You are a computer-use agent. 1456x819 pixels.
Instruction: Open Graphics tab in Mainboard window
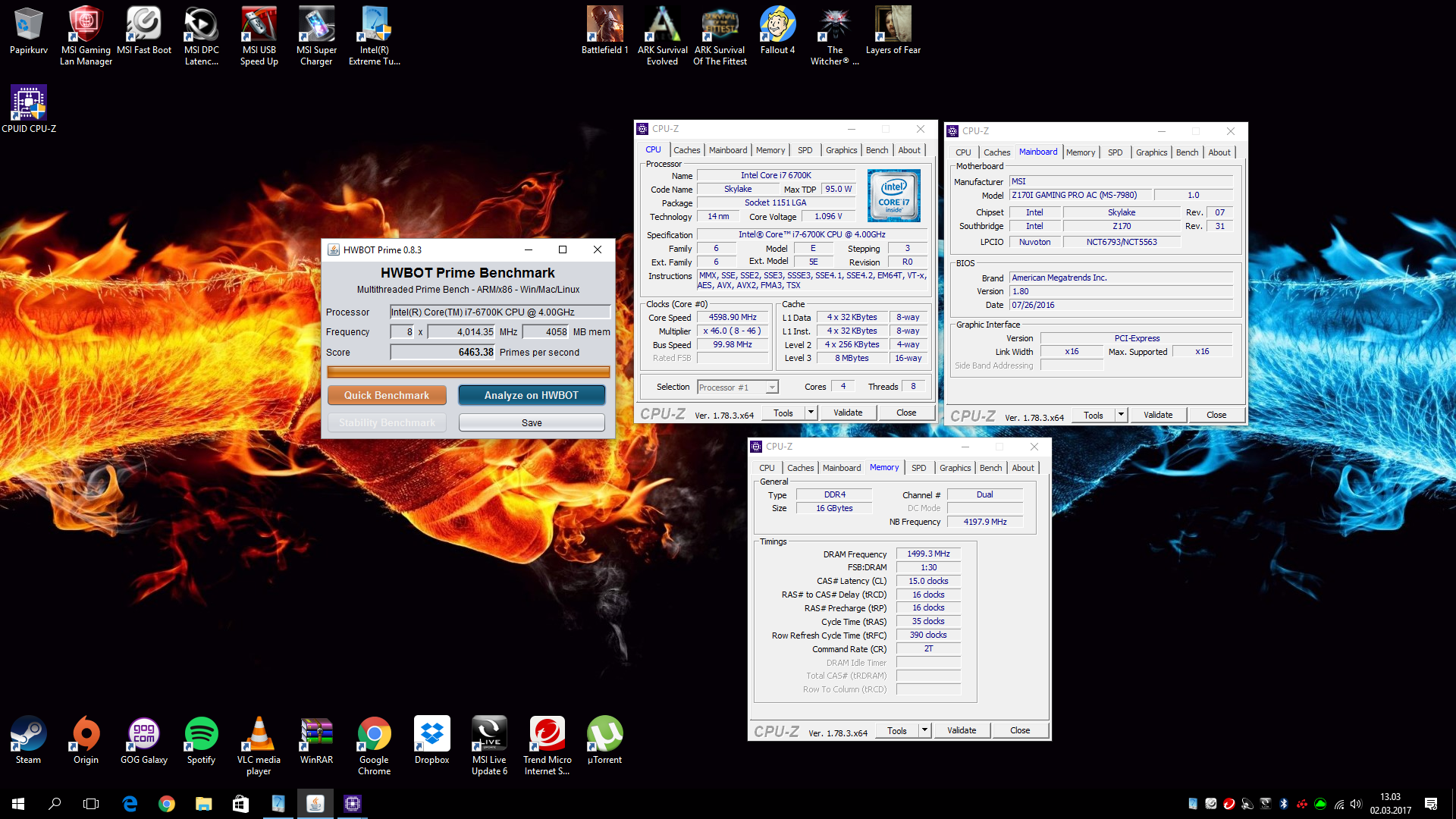[x=1151, y=152]
